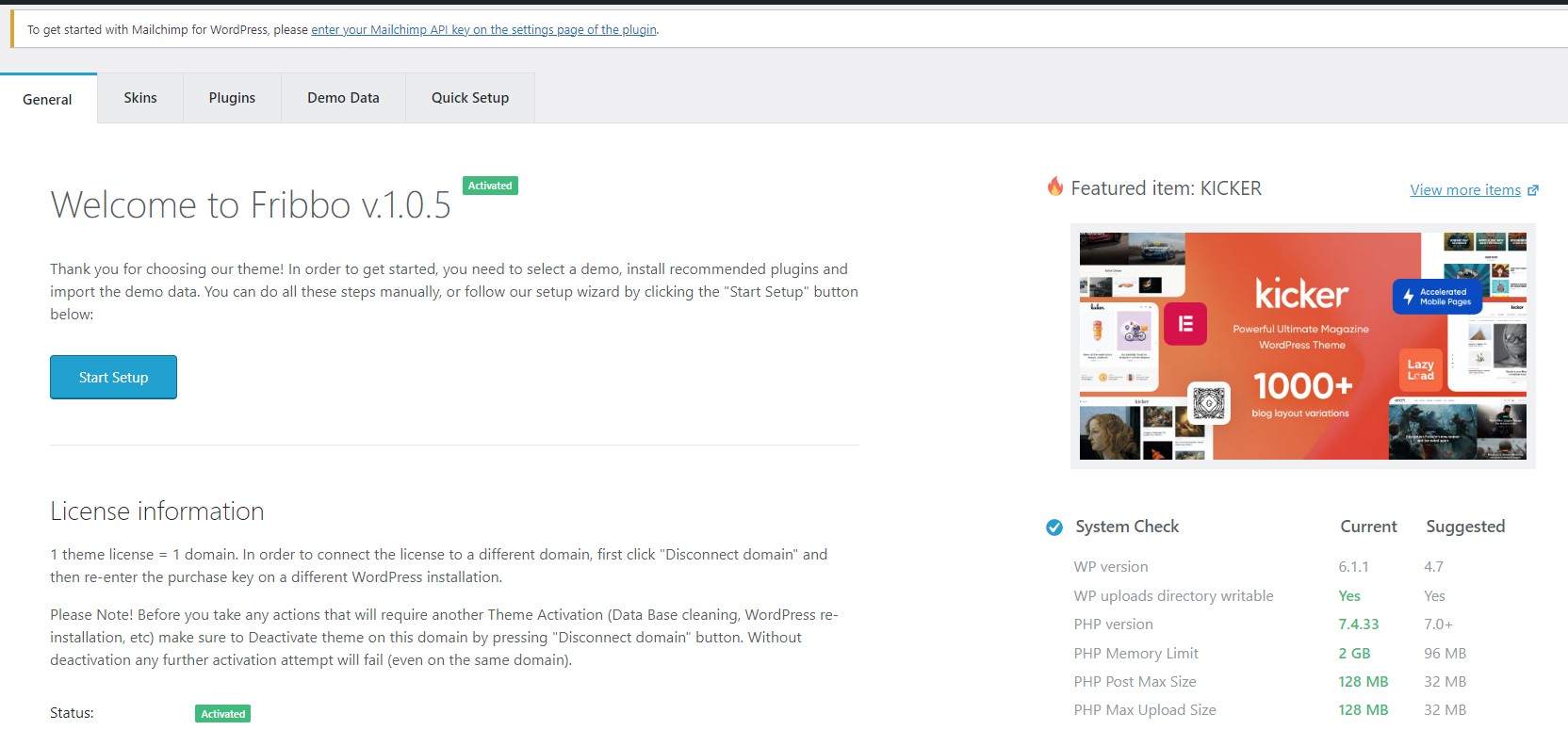Click the "WP uploads directory writable" label
The height and width of the screenshot is (730, 1568).
point(1173,596)
